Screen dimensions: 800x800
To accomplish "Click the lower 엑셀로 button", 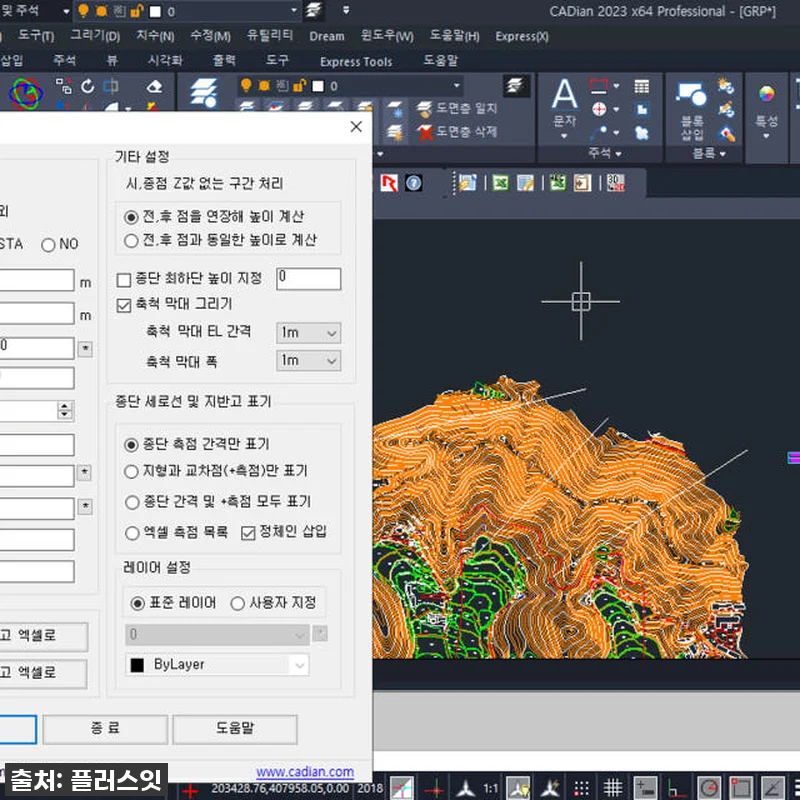I will pyautogui.click(x=43, y=673).
